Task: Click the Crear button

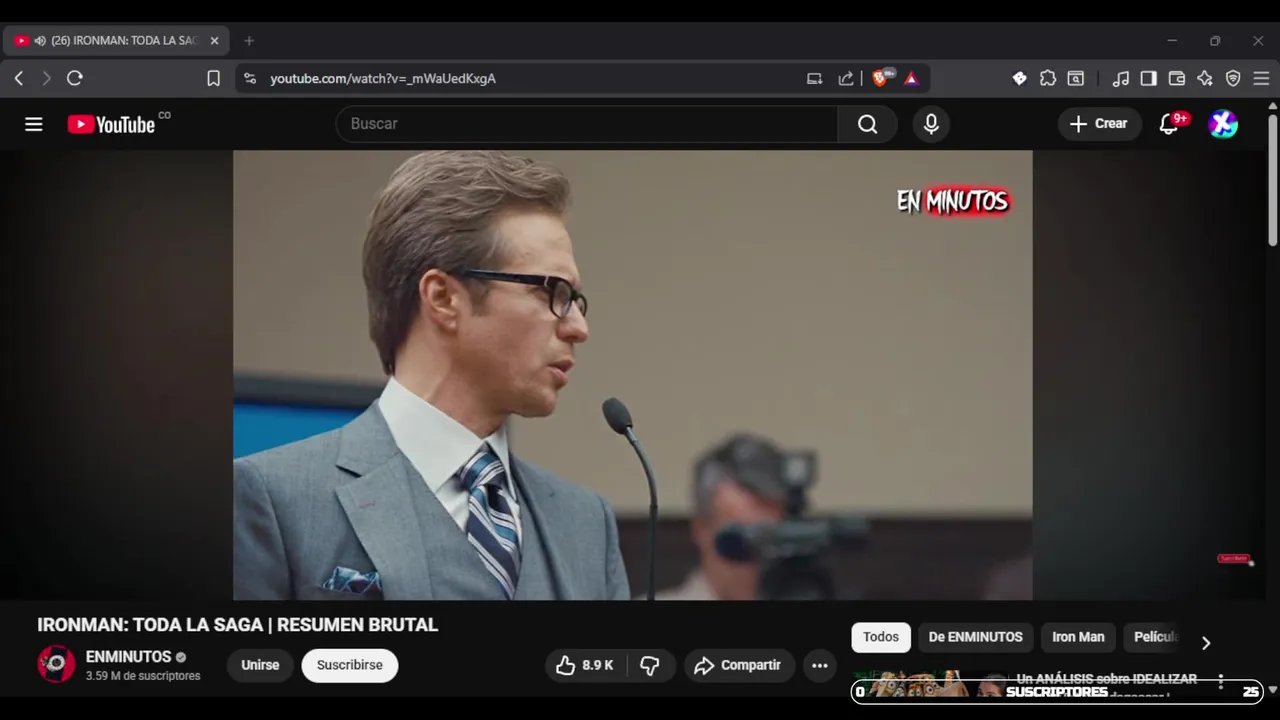Action: (x=1099, y=124)
